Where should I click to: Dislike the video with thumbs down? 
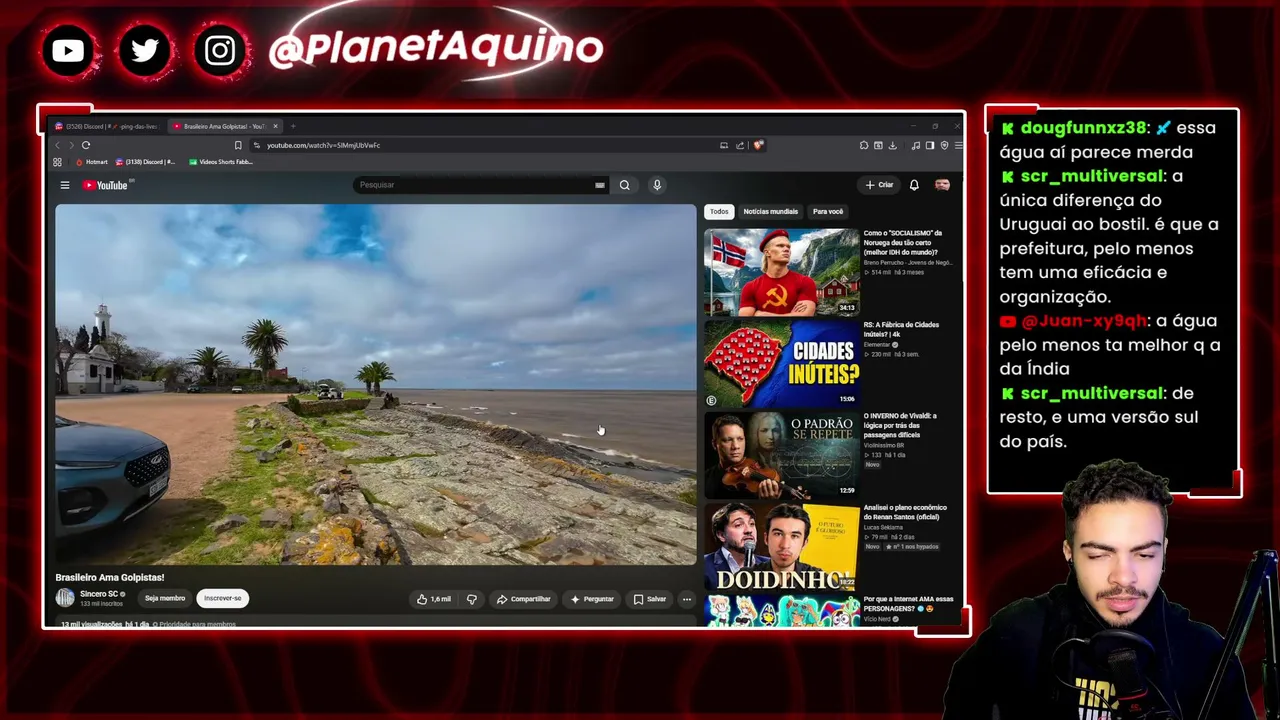click(472, 599)
